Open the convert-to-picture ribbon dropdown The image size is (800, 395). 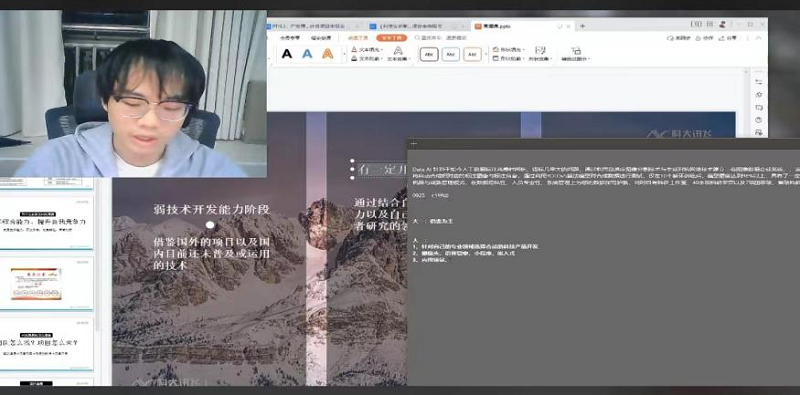(576, 54)
